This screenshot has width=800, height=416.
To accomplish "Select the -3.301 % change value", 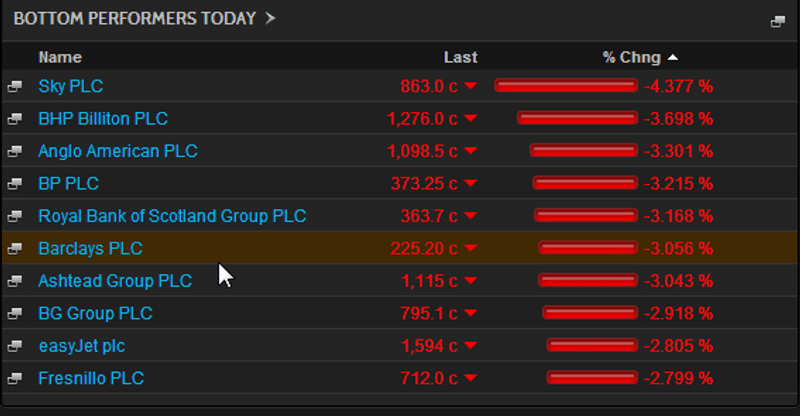I will click(679, 151).
